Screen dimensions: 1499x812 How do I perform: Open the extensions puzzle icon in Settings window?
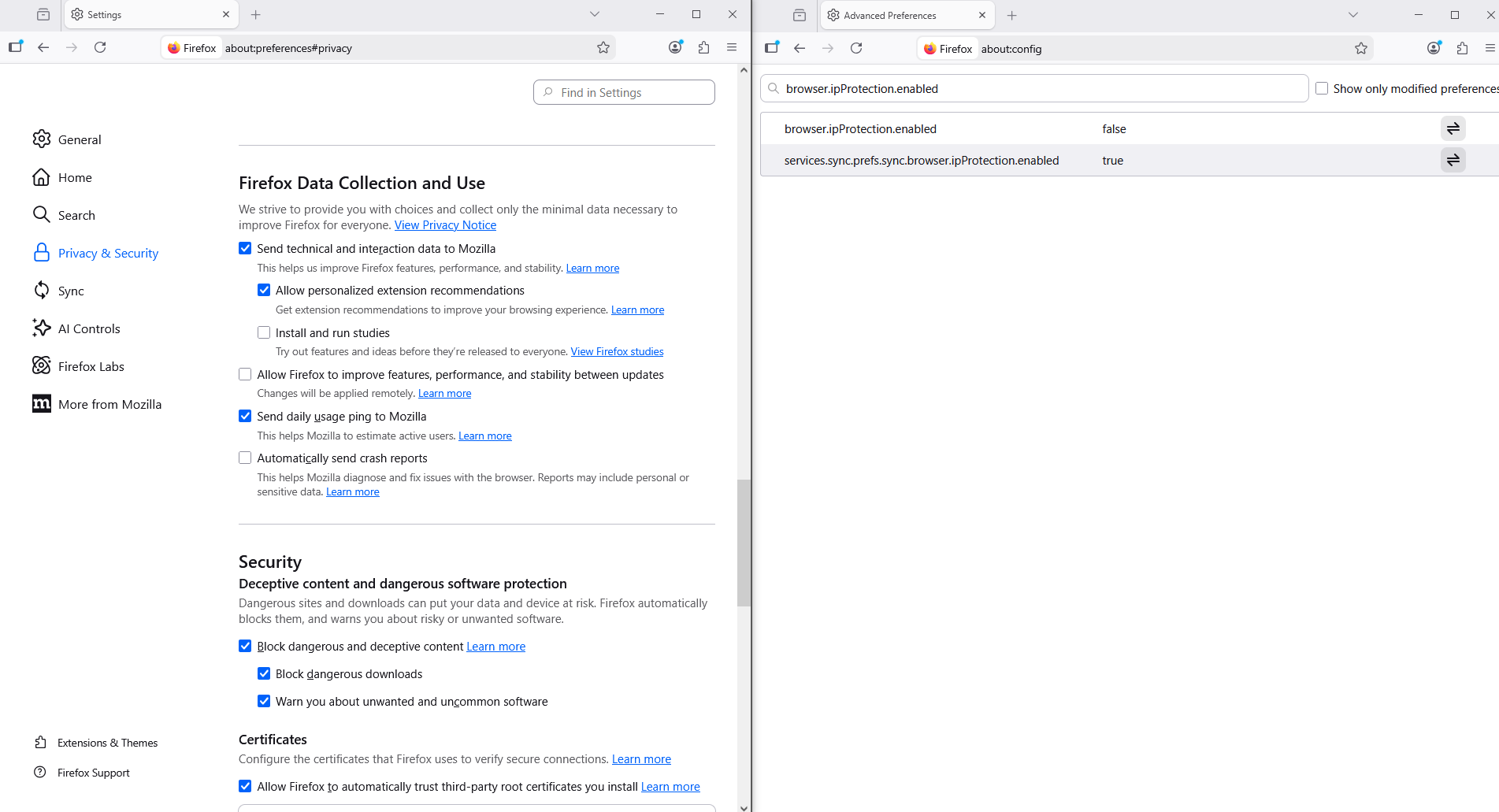click(x=703, y=48)
